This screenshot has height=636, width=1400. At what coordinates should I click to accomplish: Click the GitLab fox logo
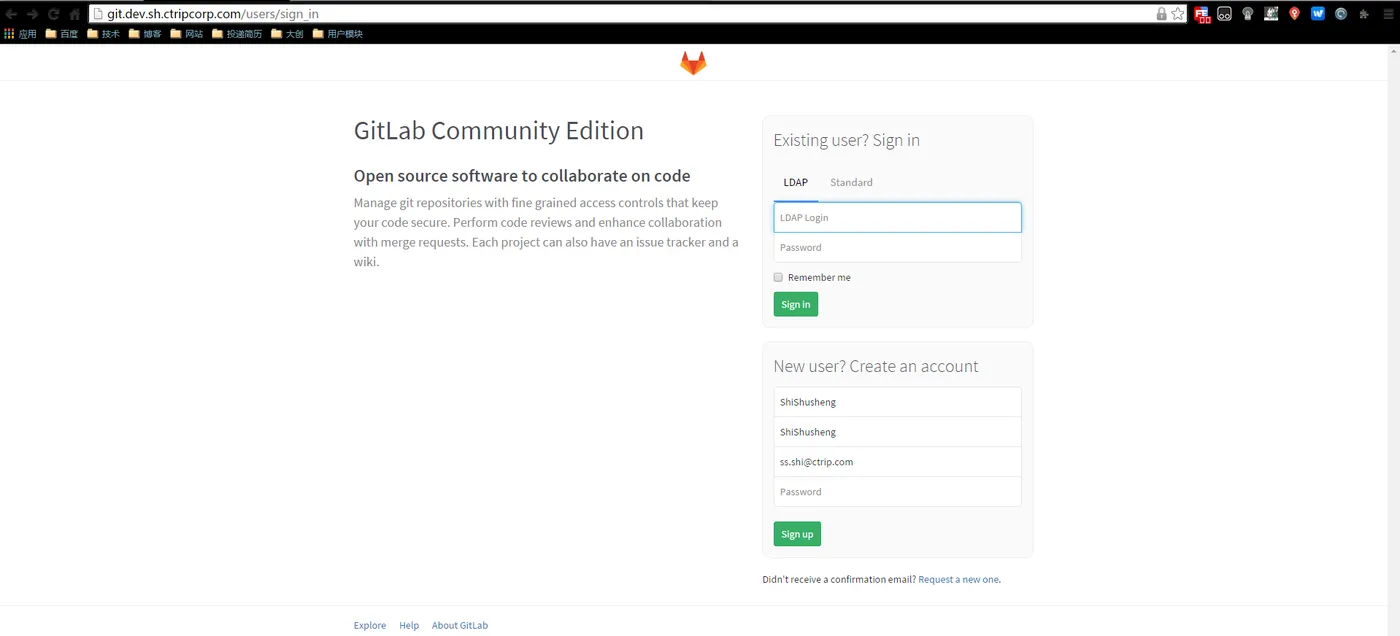[x=693, y=64]
